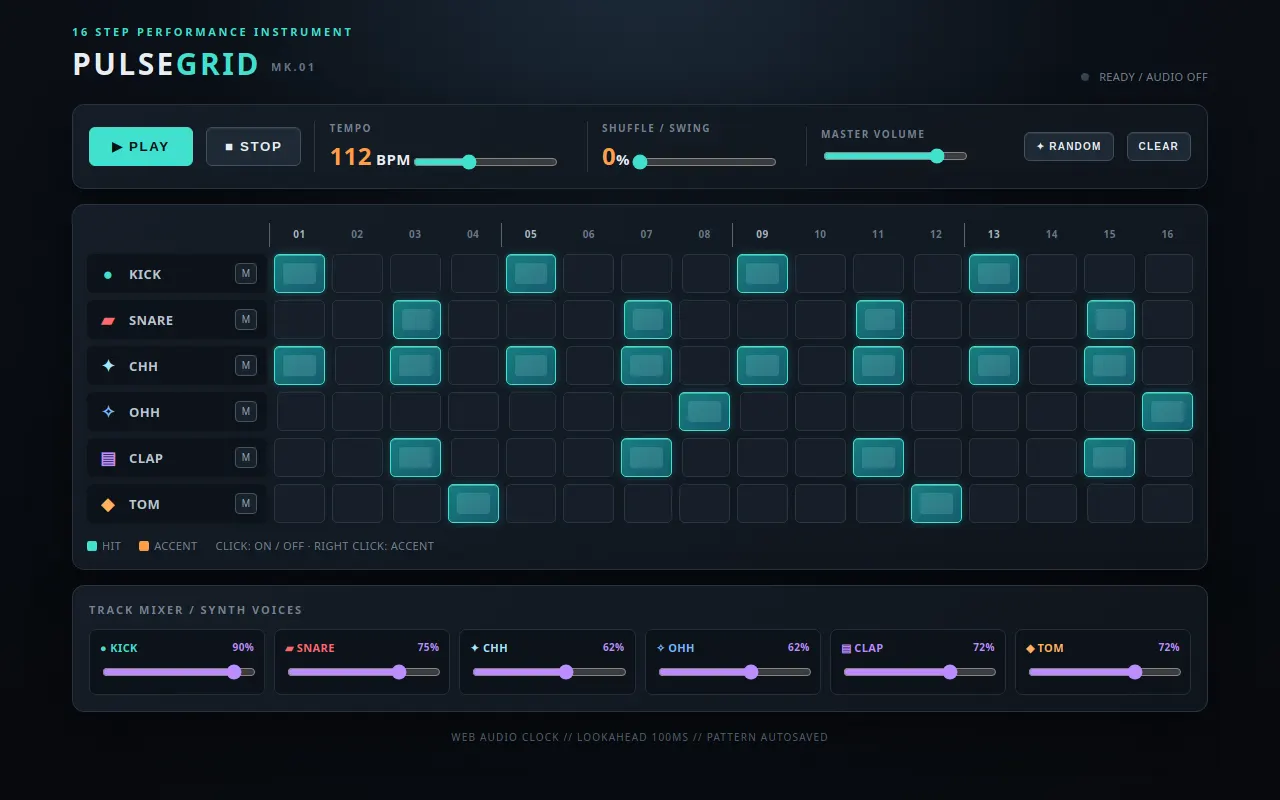Enable Tom step 16

tap(1167, 503)
